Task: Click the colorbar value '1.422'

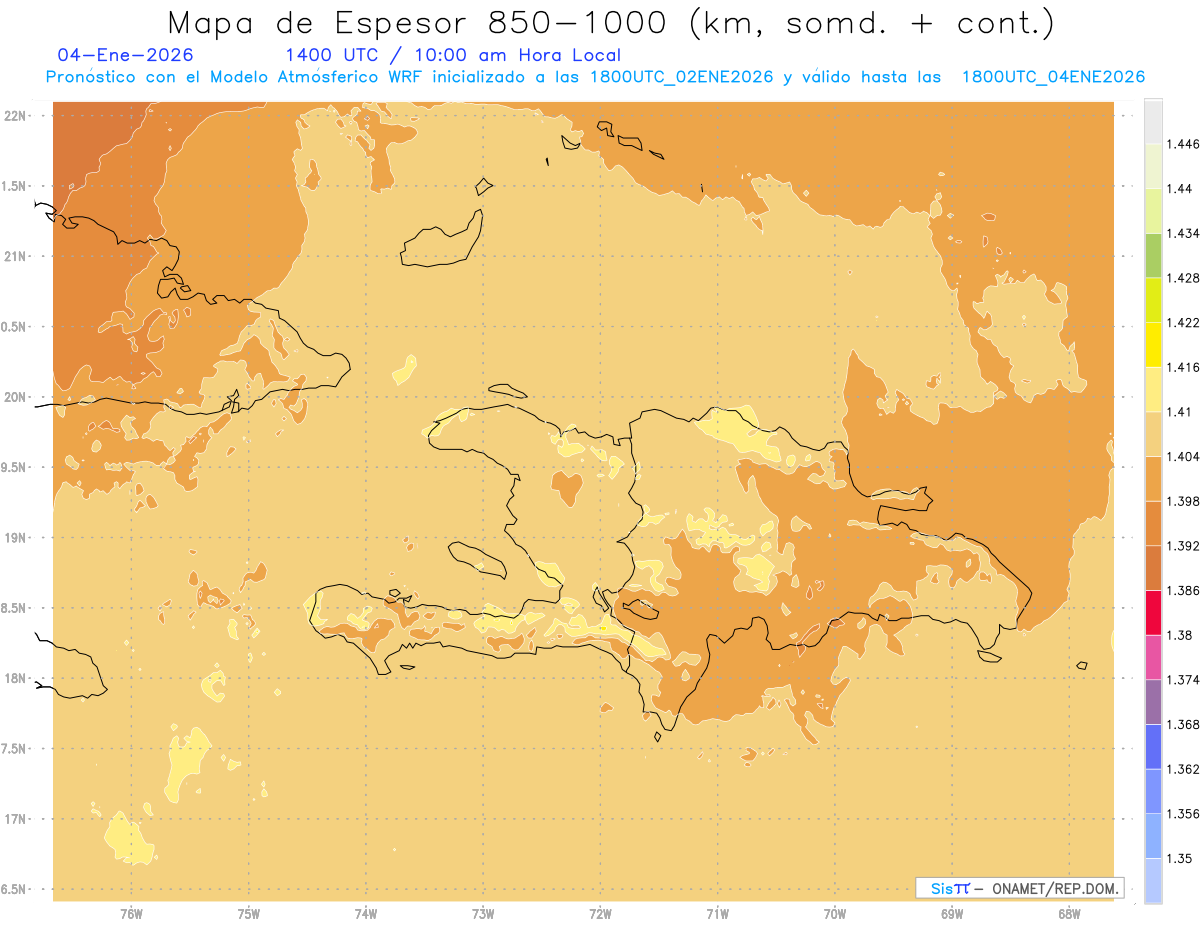Action: (1184, 322)
